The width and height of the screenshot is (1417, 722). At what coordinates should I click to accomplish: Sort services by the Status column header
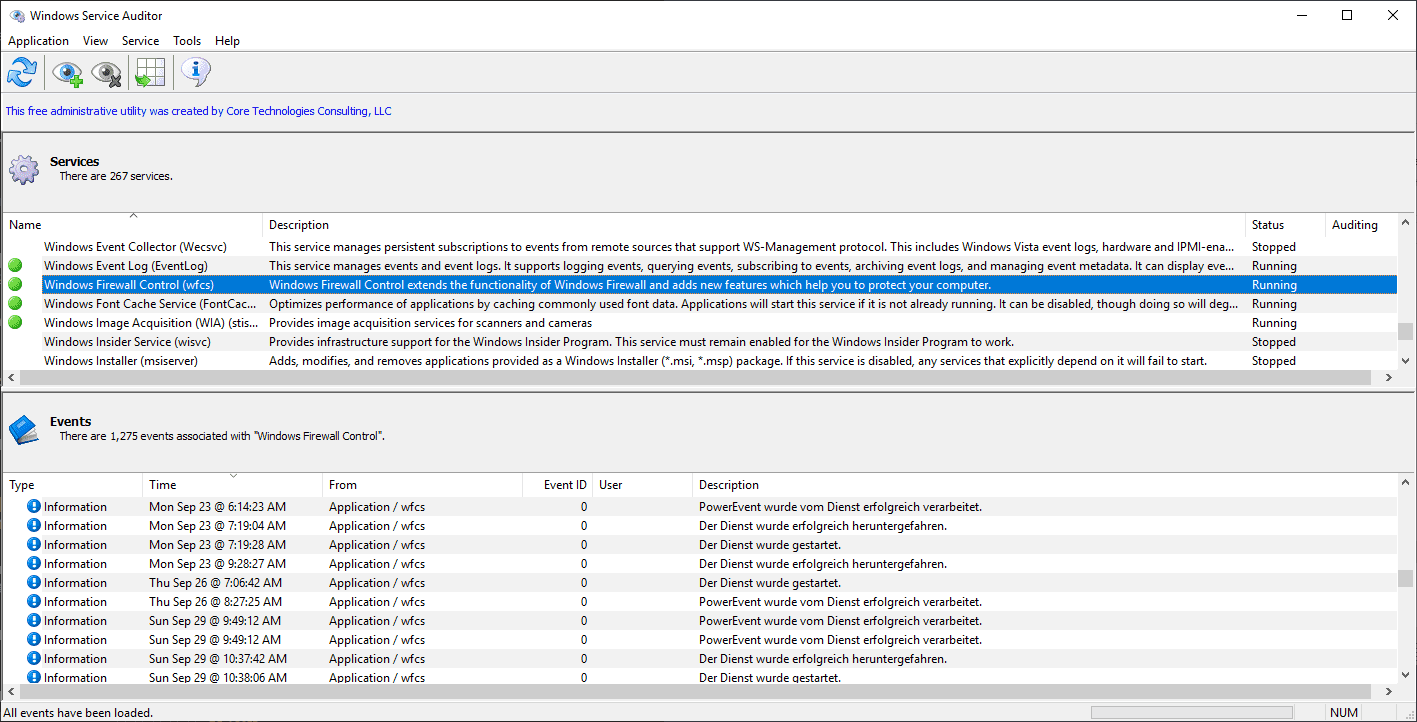click(1285, 225)
